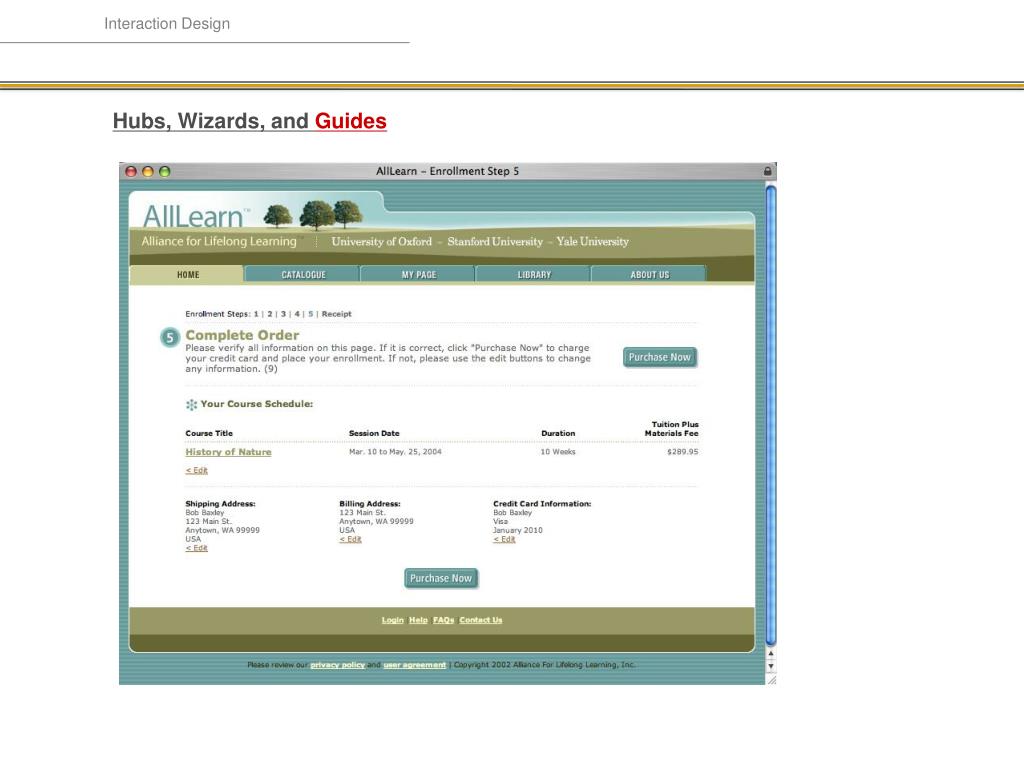Click the AllLearn logo
This screenshot has height=768, width=1024.
point(196,216)
